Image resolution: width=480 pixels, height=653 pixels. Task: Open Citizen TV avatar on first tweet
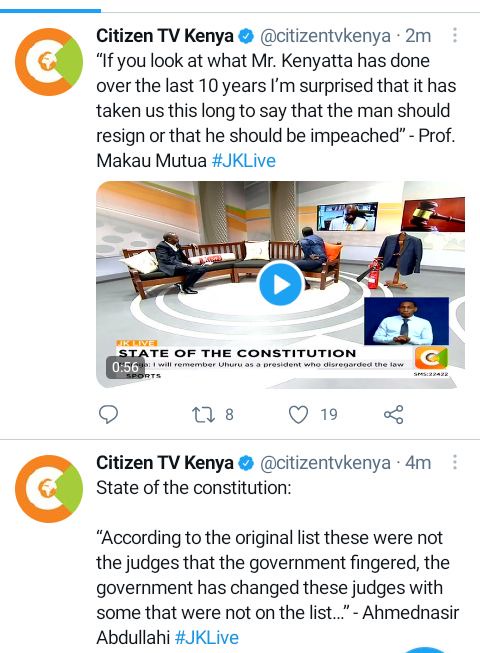pos(49,62)
